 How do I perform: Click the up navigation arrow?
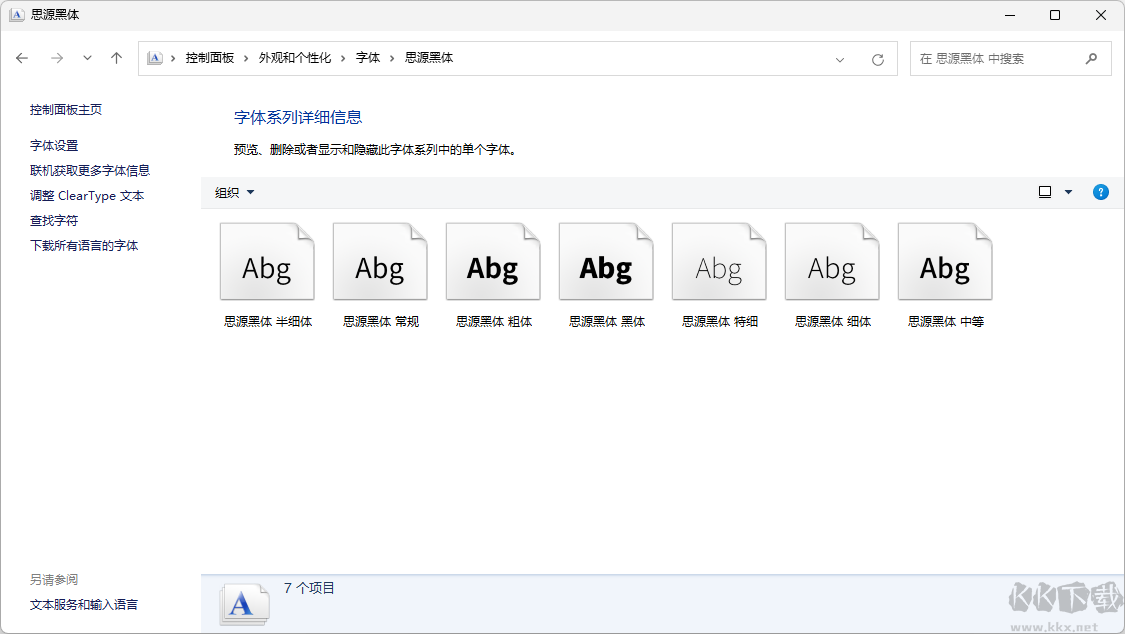click(x=116, y=58)
